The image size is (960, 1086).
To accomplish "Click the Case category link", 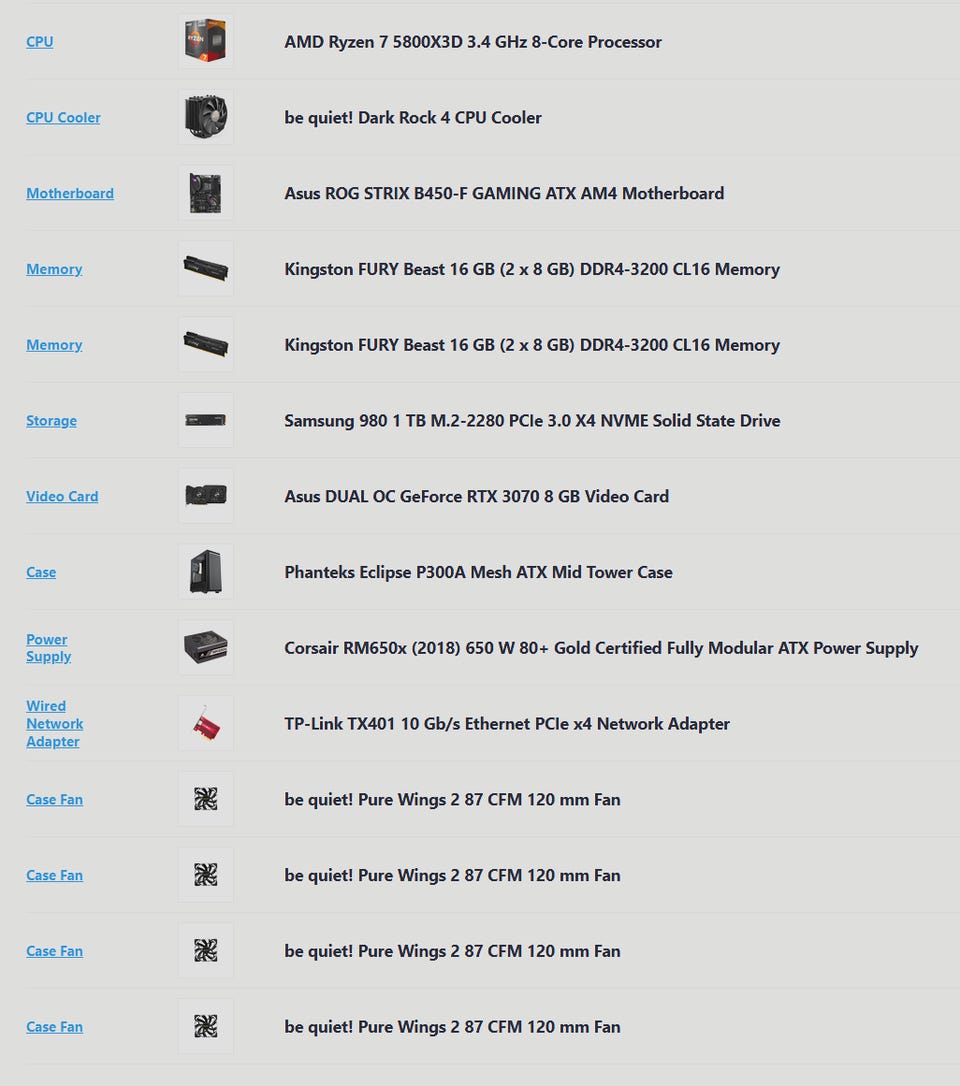I will [41, 573].
